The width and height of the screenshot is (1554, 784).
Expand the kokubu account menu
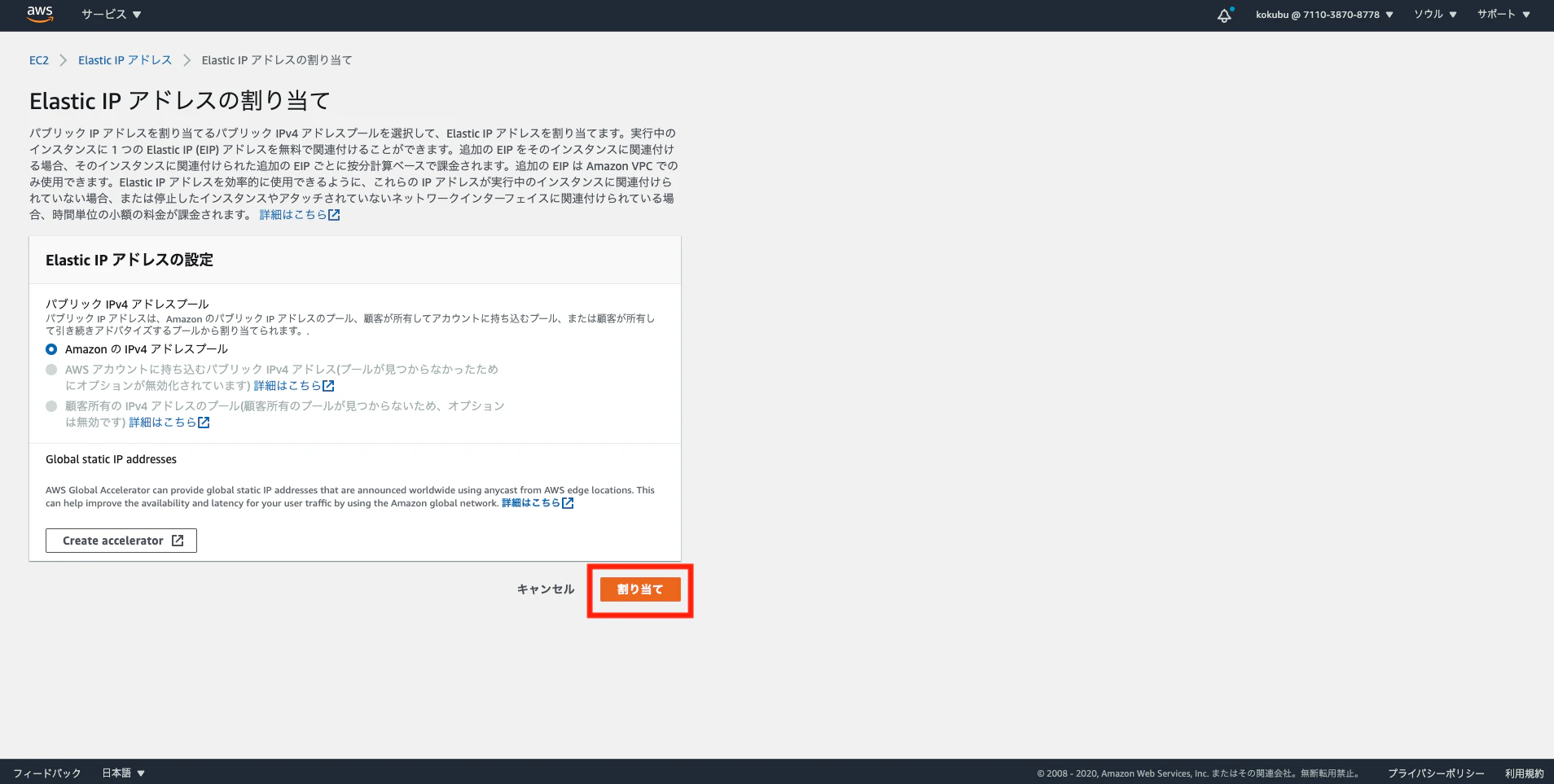(x=1324, y=15)
